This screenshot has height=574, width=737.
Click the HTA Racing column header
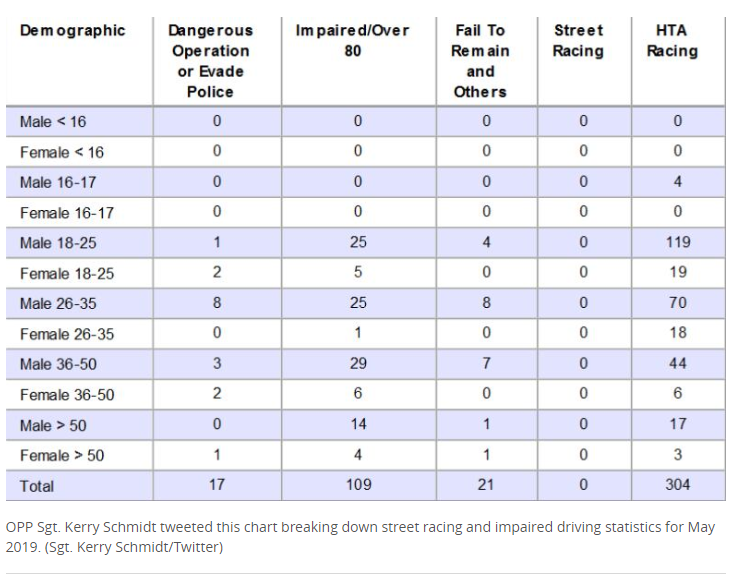point(672,40)
